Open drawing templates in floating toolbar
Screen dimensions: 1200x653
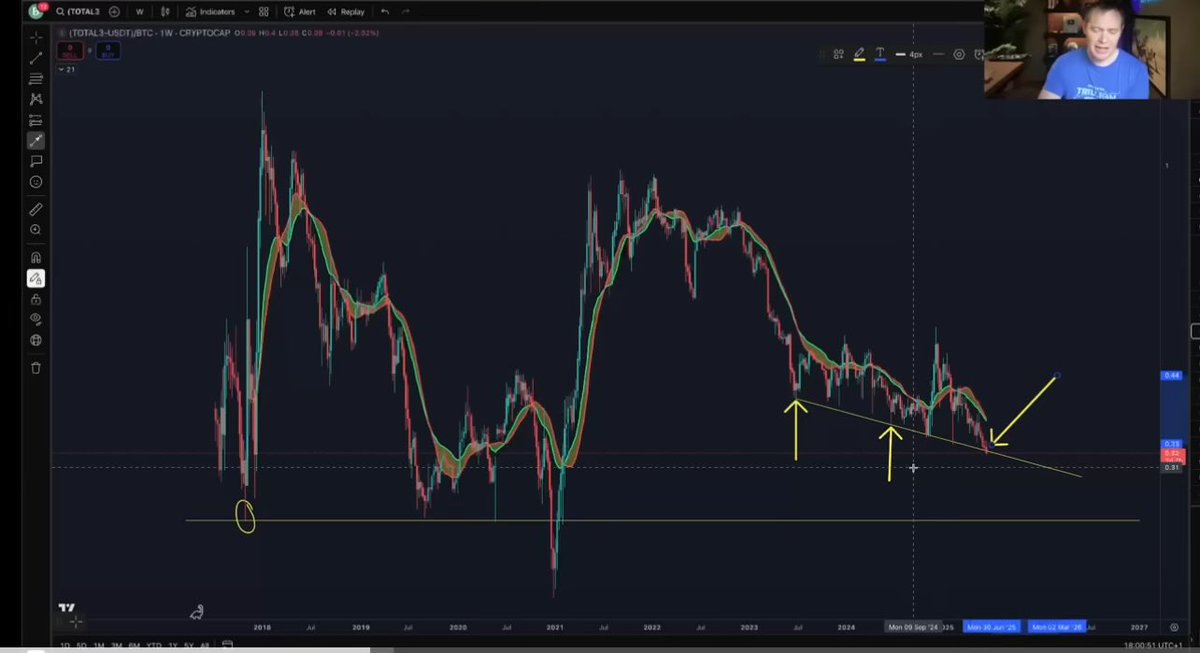tap(838, 54)
